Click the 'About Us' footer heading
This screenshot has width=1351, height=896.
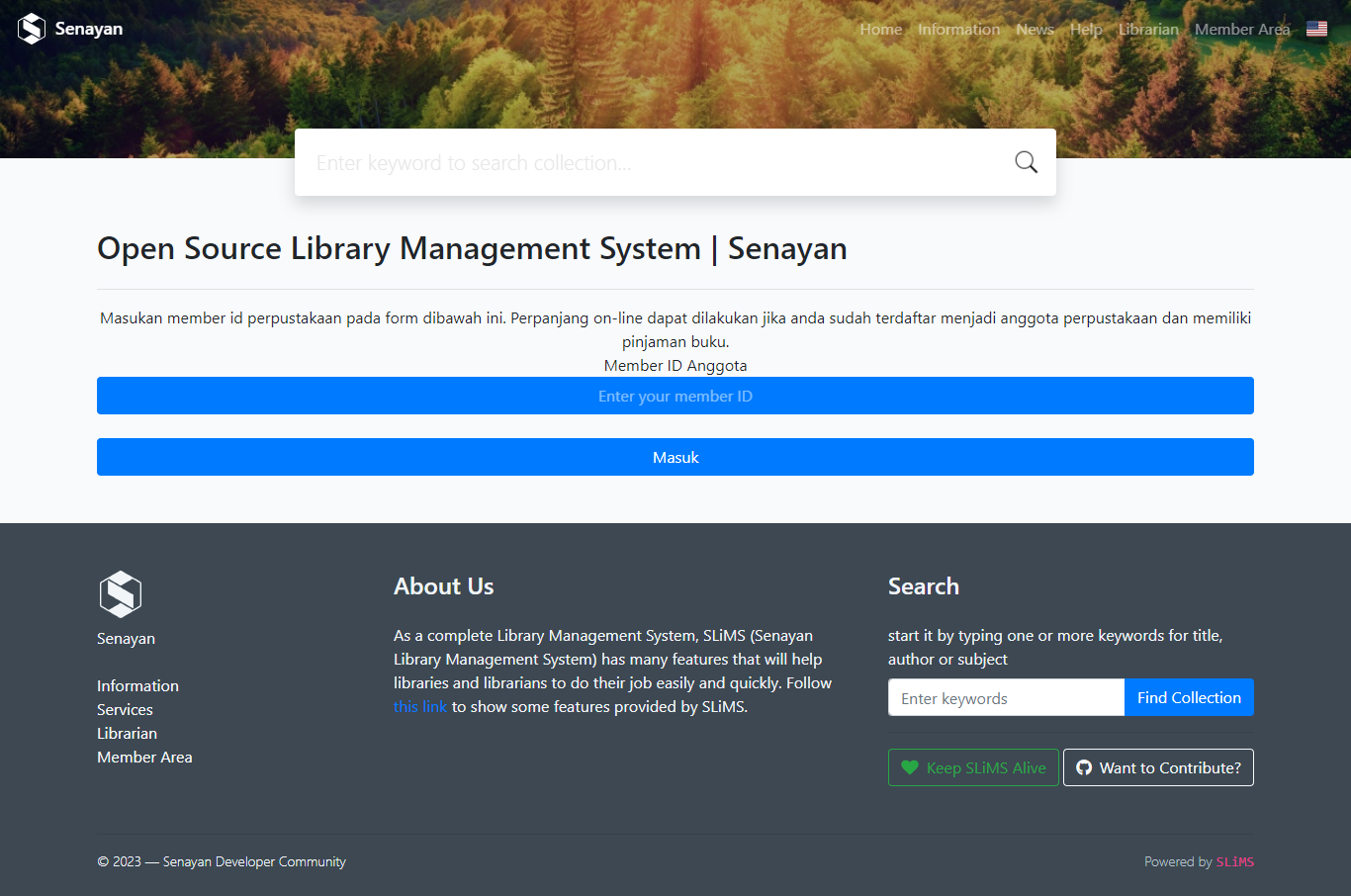pyautogui.click(x=443, y=586)
